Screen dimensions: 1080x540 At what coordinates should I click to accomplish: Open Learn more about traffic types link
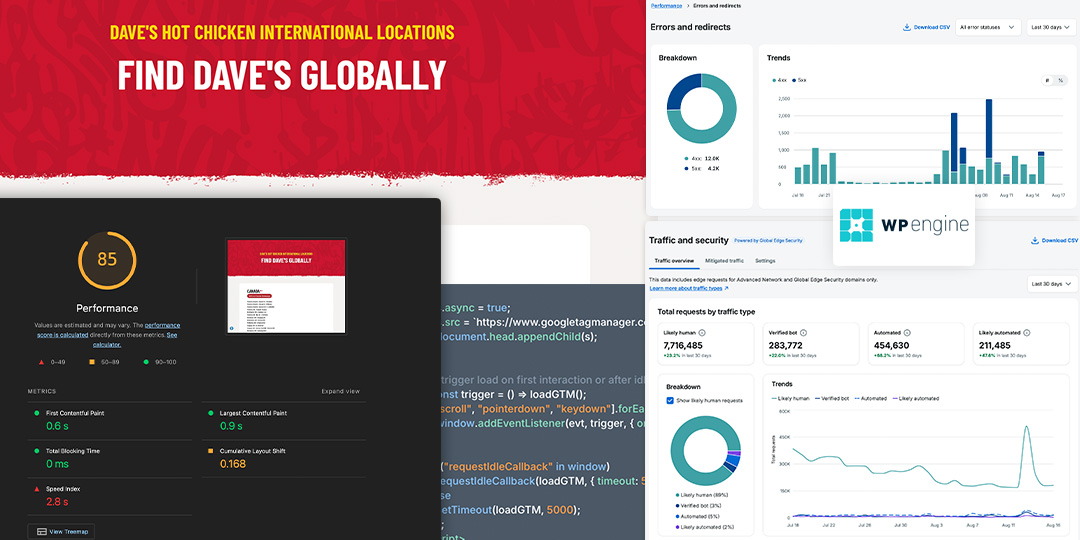(x=686, y=289)
